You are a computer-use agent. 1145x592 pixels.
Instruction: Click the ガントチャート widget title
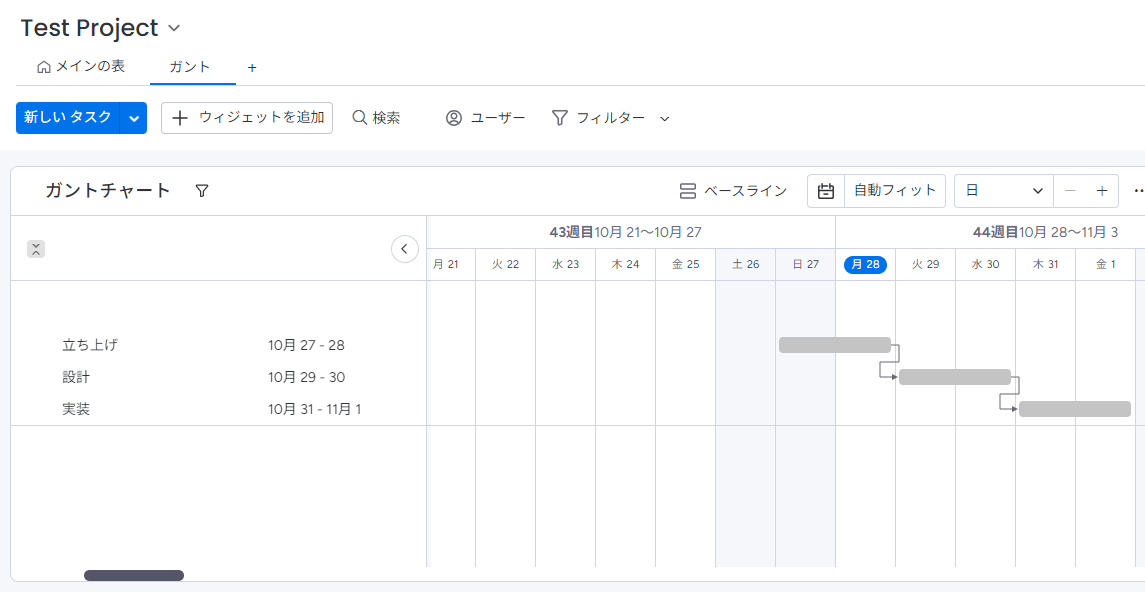(x=108, y=191)
